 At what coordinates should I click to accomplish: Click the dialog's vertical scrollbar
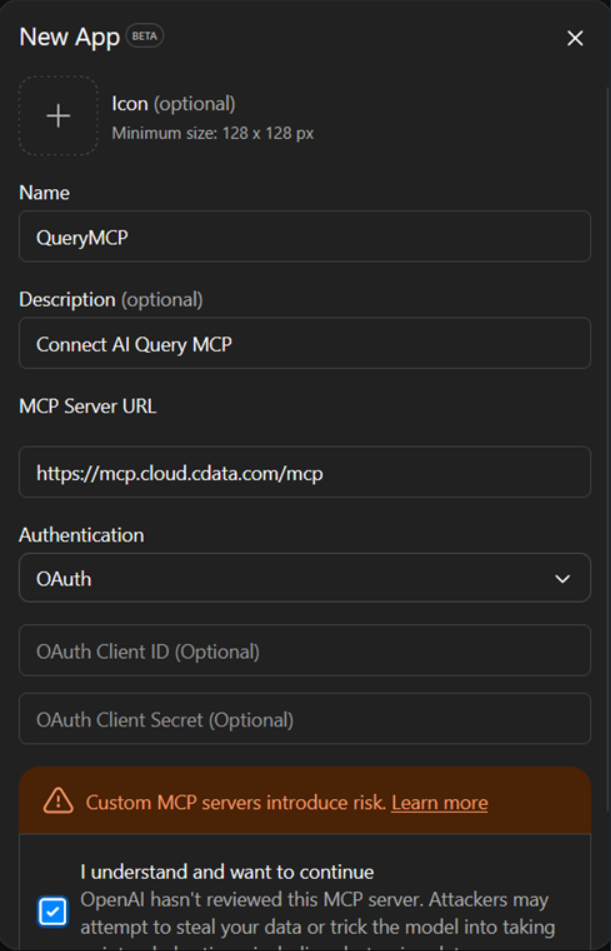607,449
